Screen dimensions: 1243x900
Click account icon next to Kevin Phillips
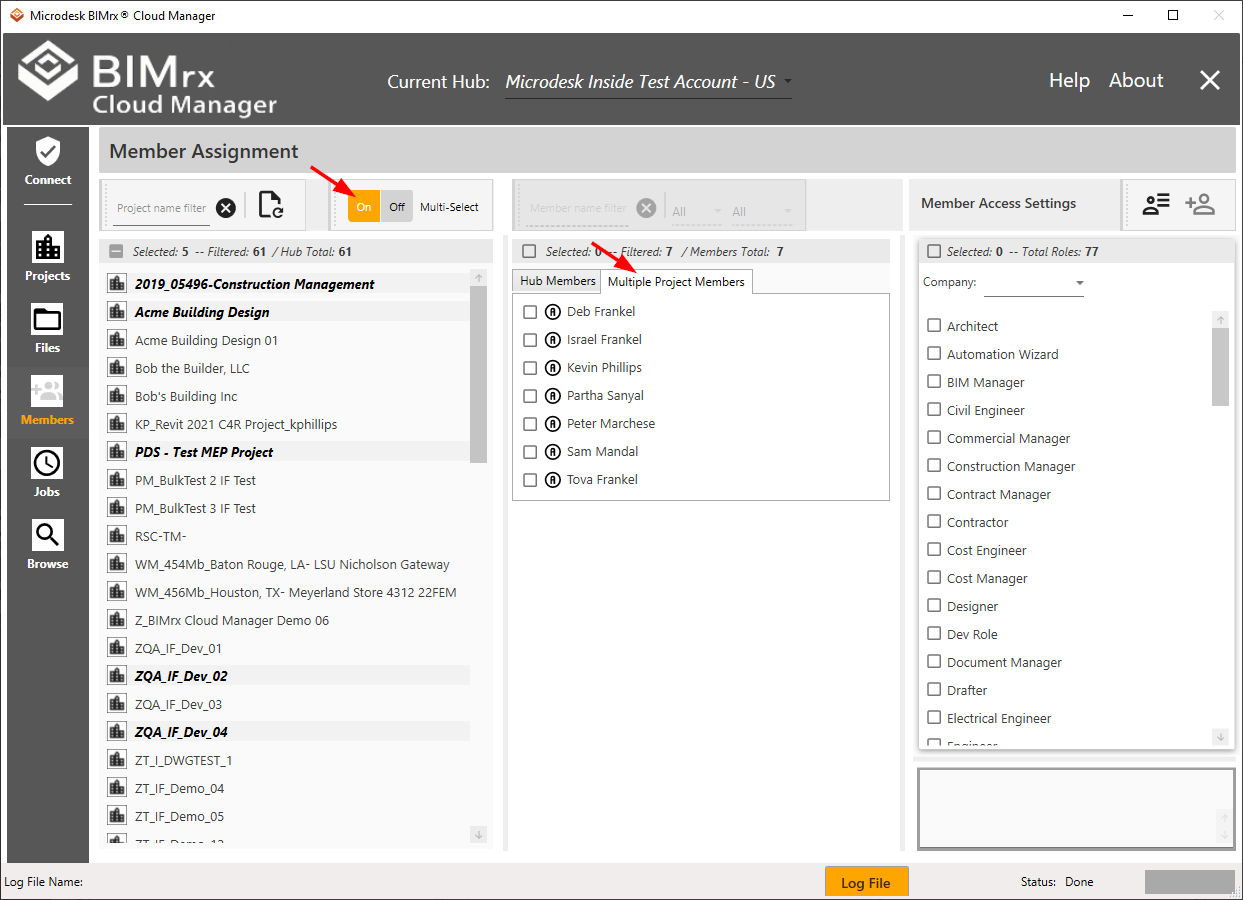point(553,368)
